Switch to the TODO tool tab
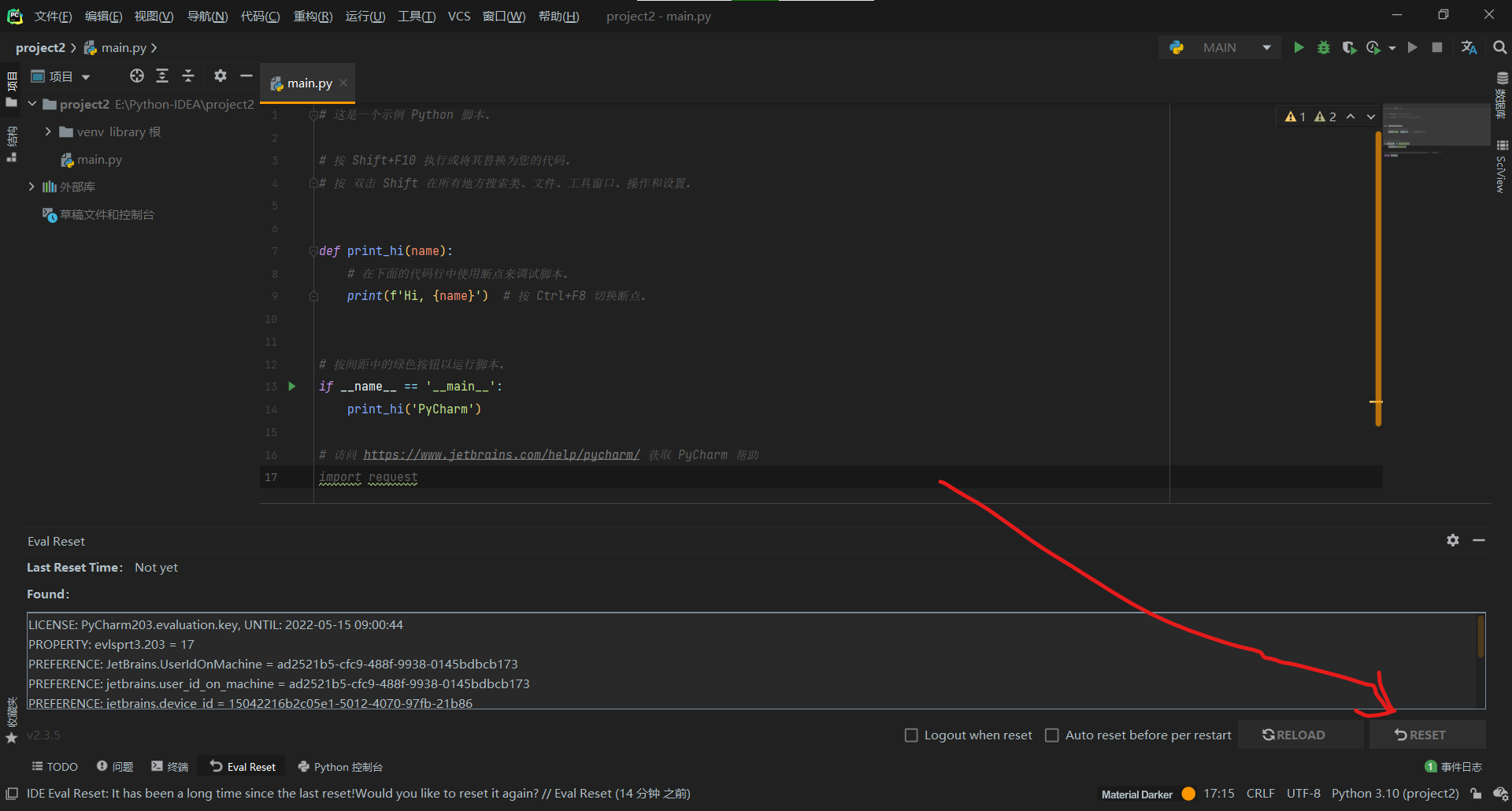Viewport: 1512px width, 811px height. tap(54, 767)
